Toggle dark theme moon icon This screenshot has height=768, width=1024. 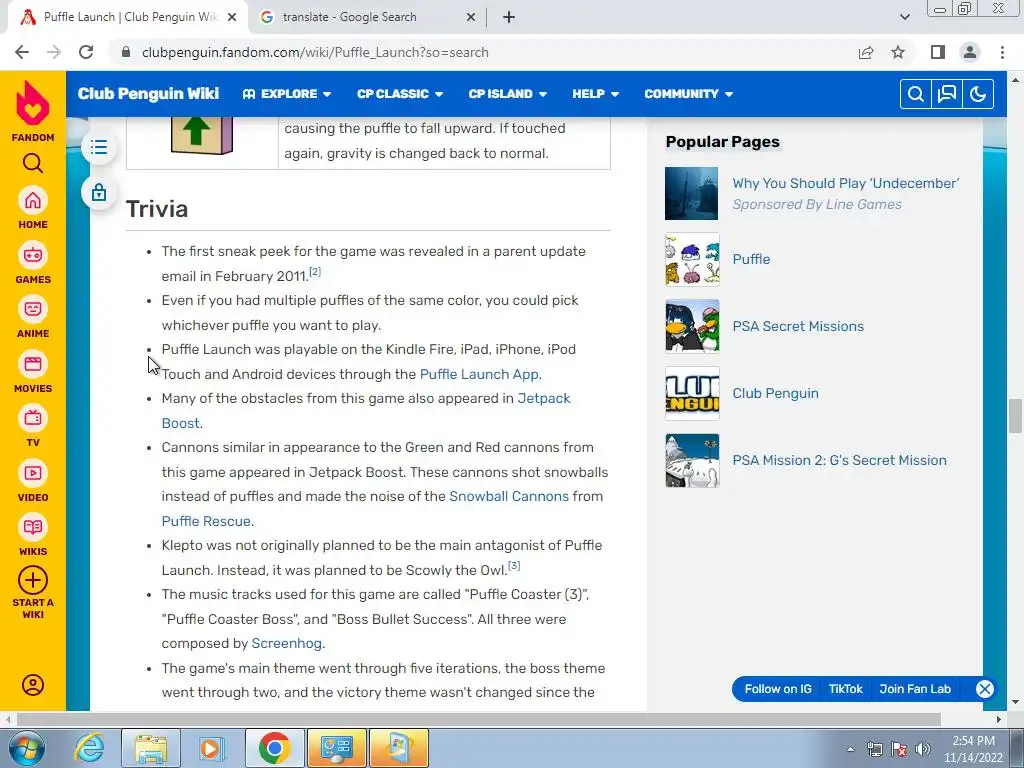coord(978,94)
